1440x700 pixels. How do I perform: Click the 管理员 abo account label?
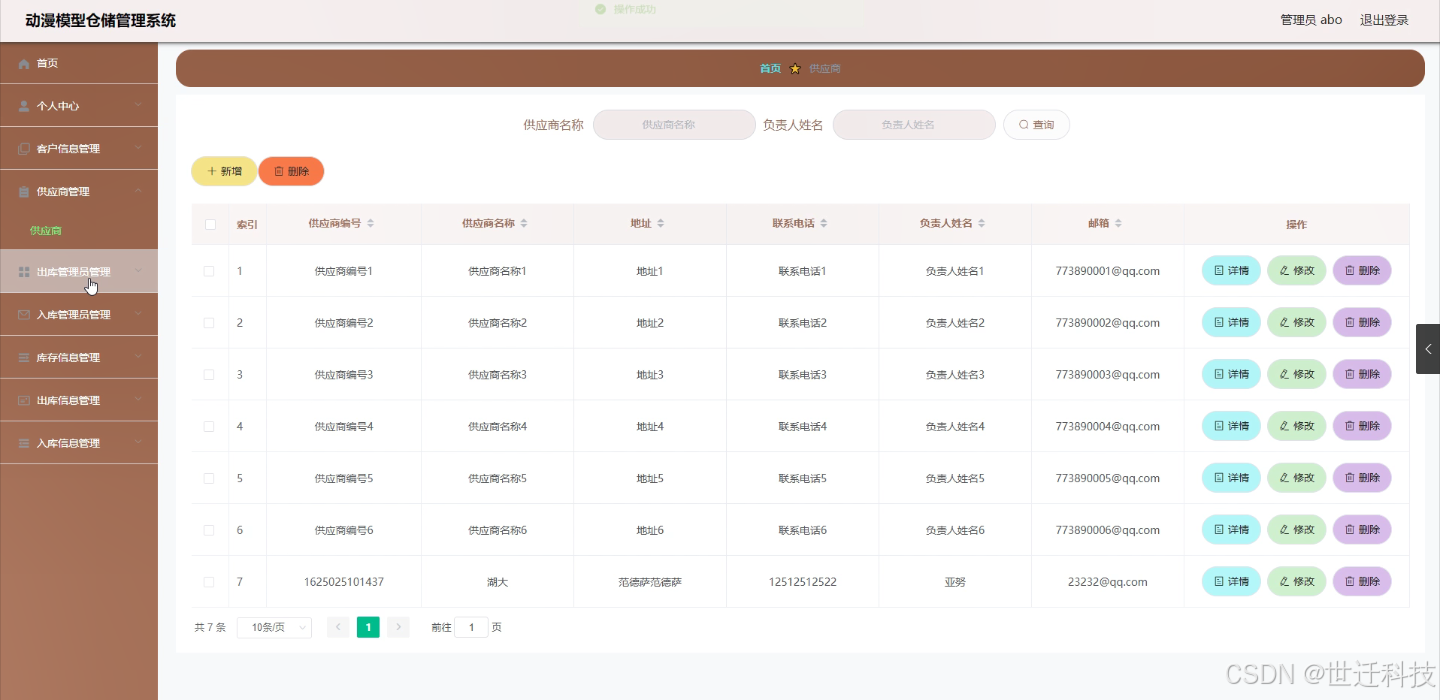[1311, 20]
